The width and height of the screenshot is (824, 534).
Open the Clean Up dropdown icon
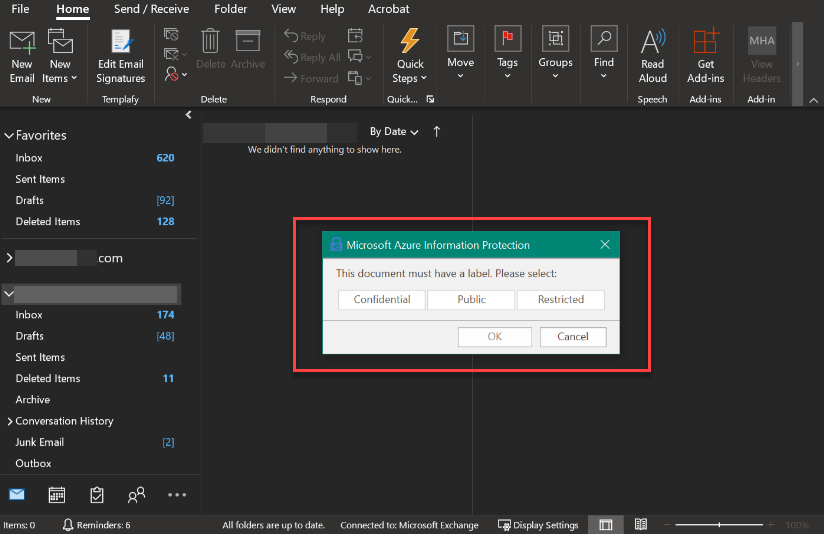(x=175, y=54)
